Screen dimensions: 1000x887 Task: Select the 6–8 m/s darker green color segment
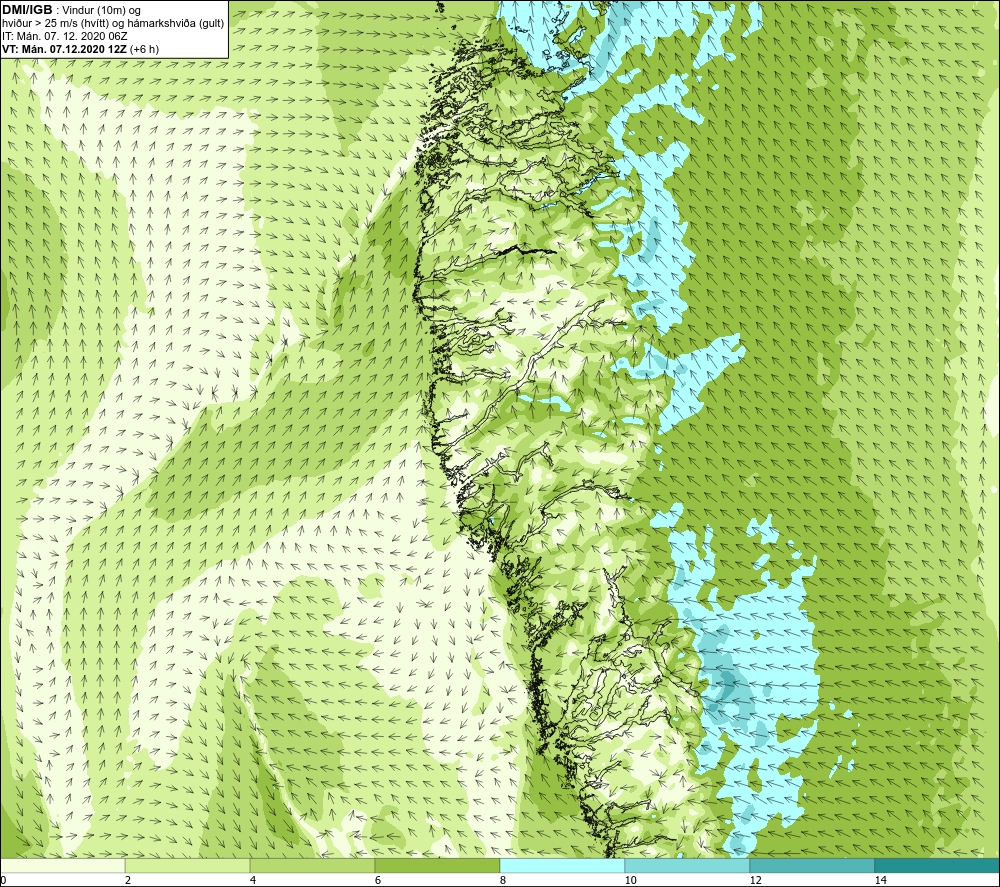pyautogui.click(x=438, y=865)
